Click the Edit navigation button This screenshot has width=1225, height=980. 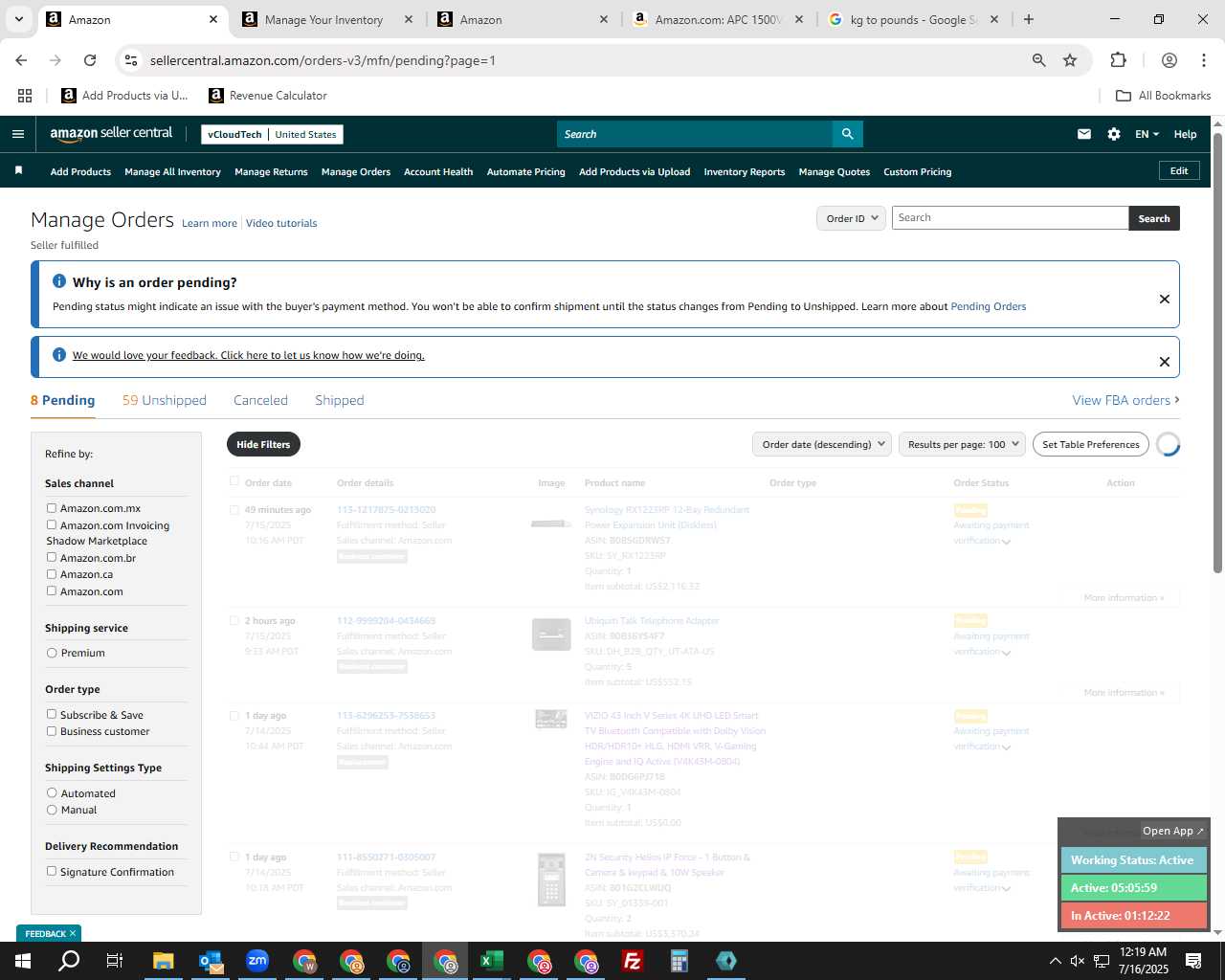pyautogui.click(x=1179, y=170)
